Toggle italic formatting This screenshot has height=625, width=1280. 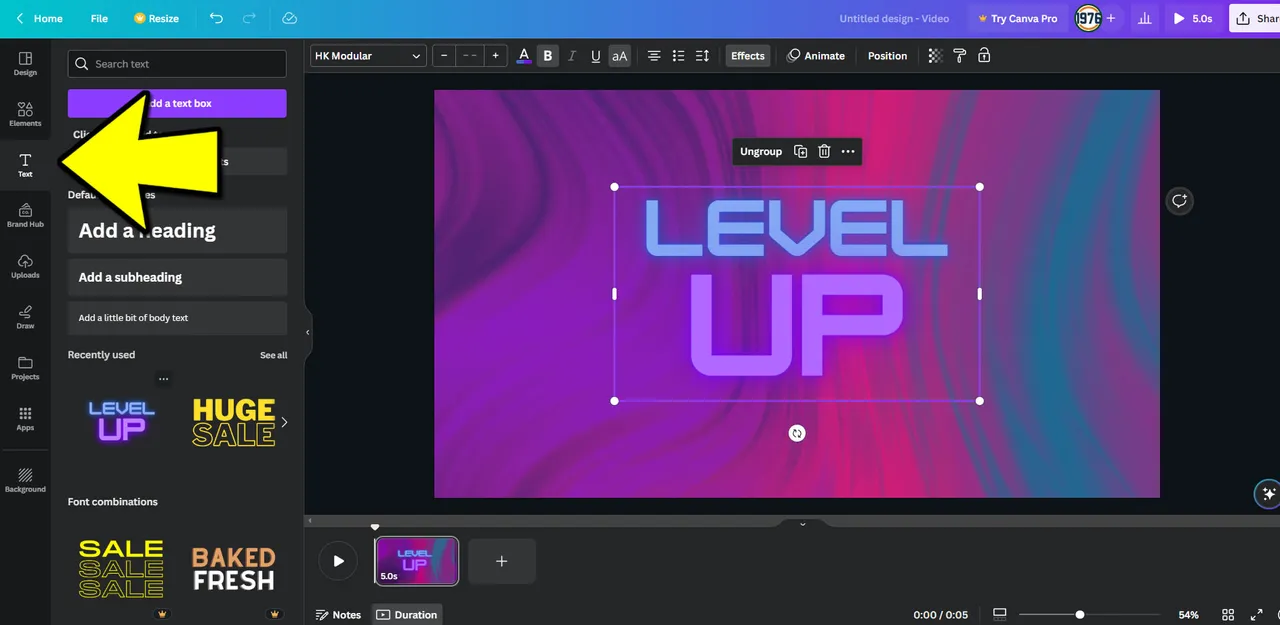(x=571, y=56)
